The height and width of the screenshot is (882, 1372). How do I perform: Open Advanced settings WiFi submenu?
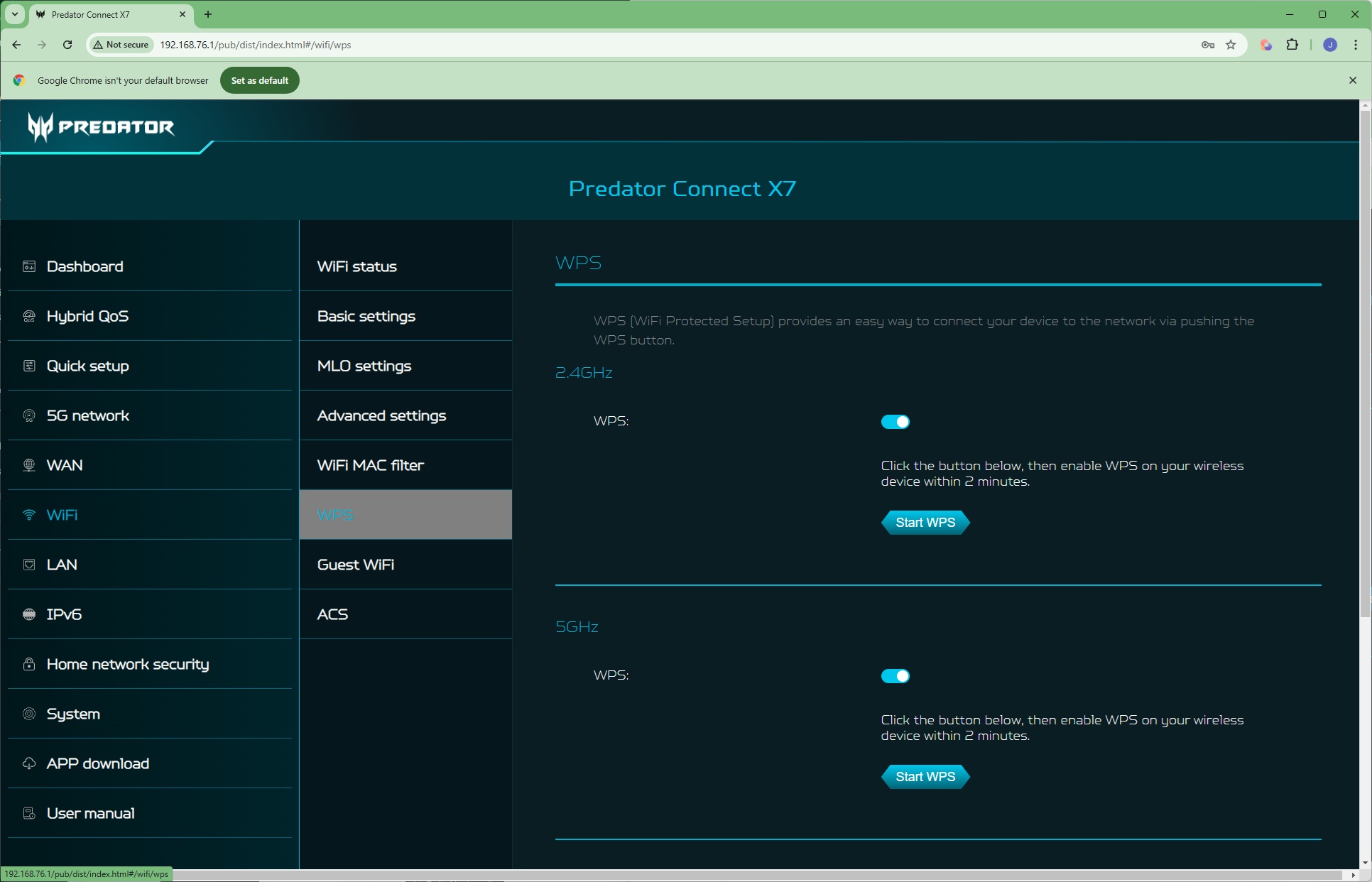381,415
